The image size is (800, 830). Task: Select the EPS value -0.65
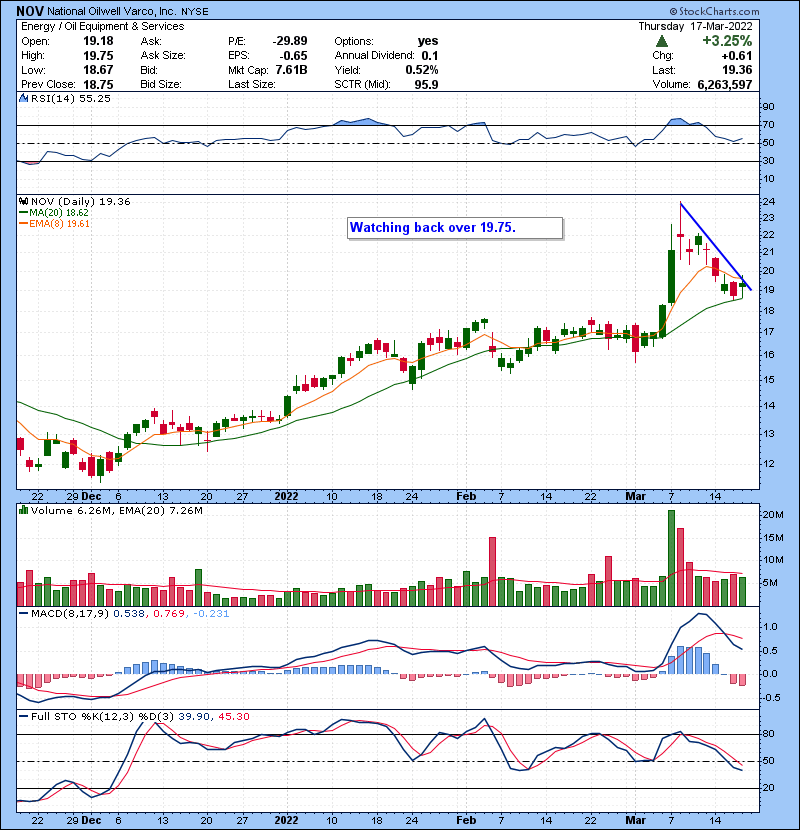point(294,56)
